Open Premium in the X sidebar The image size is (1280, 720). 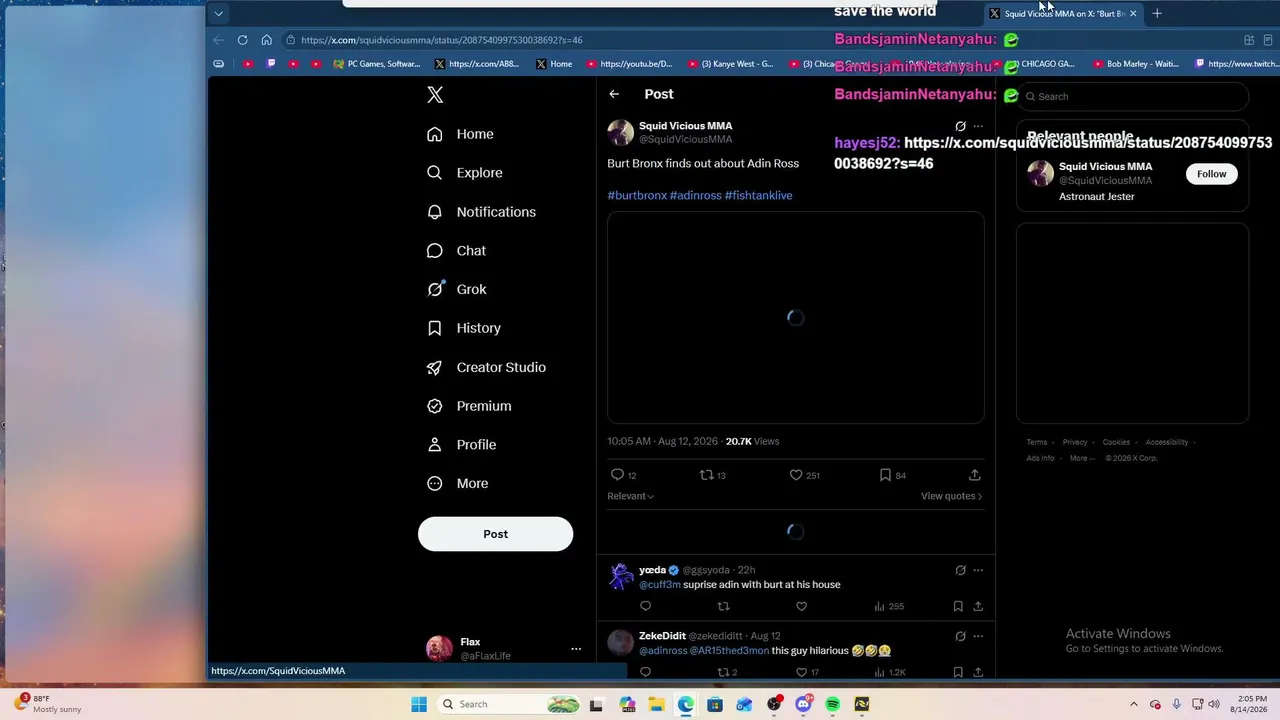469,406
